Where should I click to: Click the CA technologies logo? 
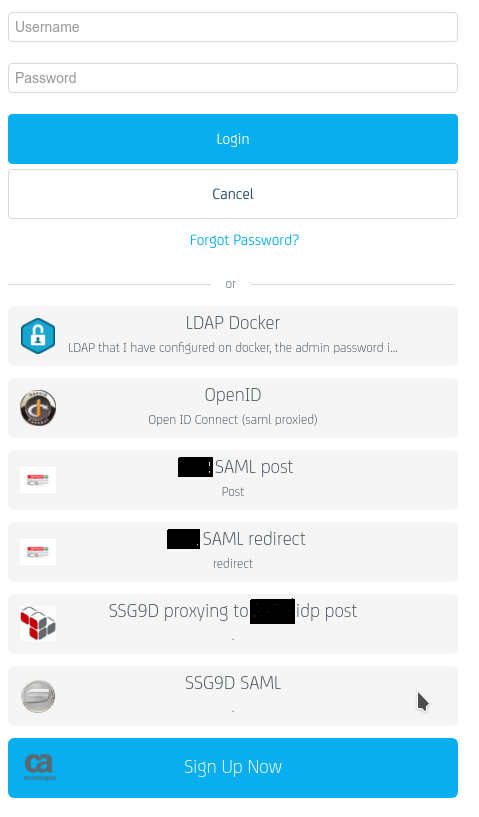[x=40, y=767]
